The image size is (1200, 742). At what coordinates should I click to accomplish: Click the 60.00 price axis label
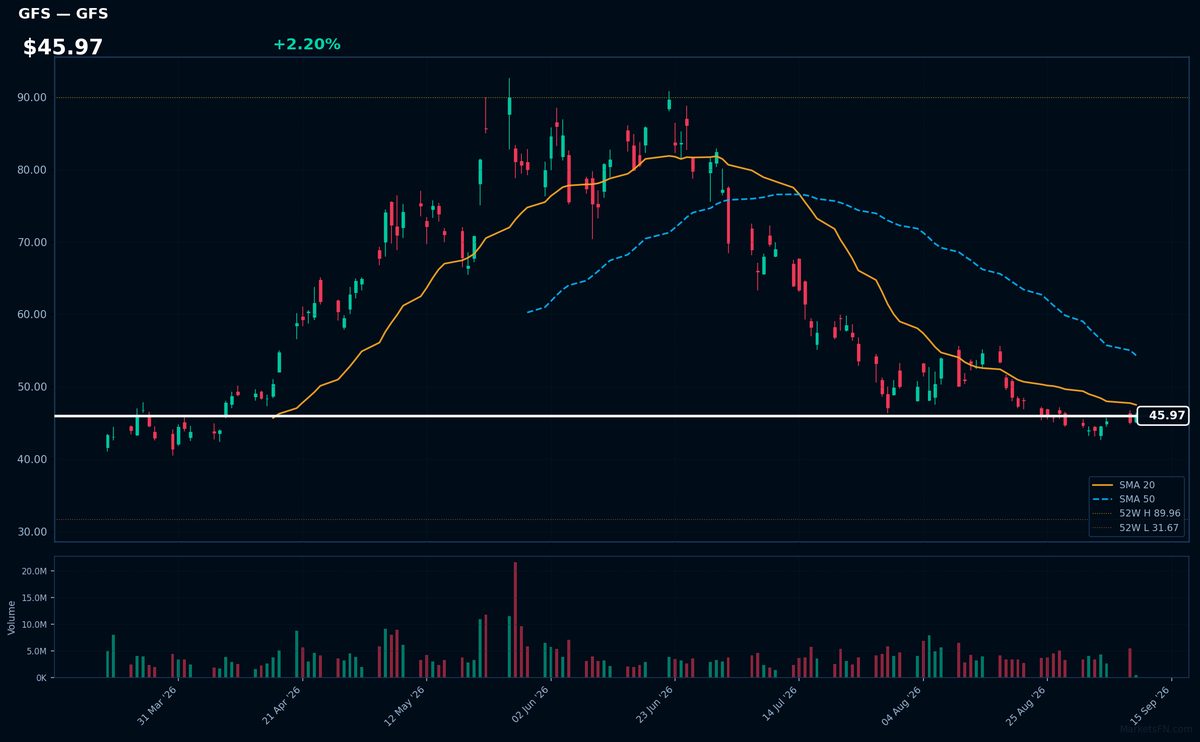click(x=33, y=315)
